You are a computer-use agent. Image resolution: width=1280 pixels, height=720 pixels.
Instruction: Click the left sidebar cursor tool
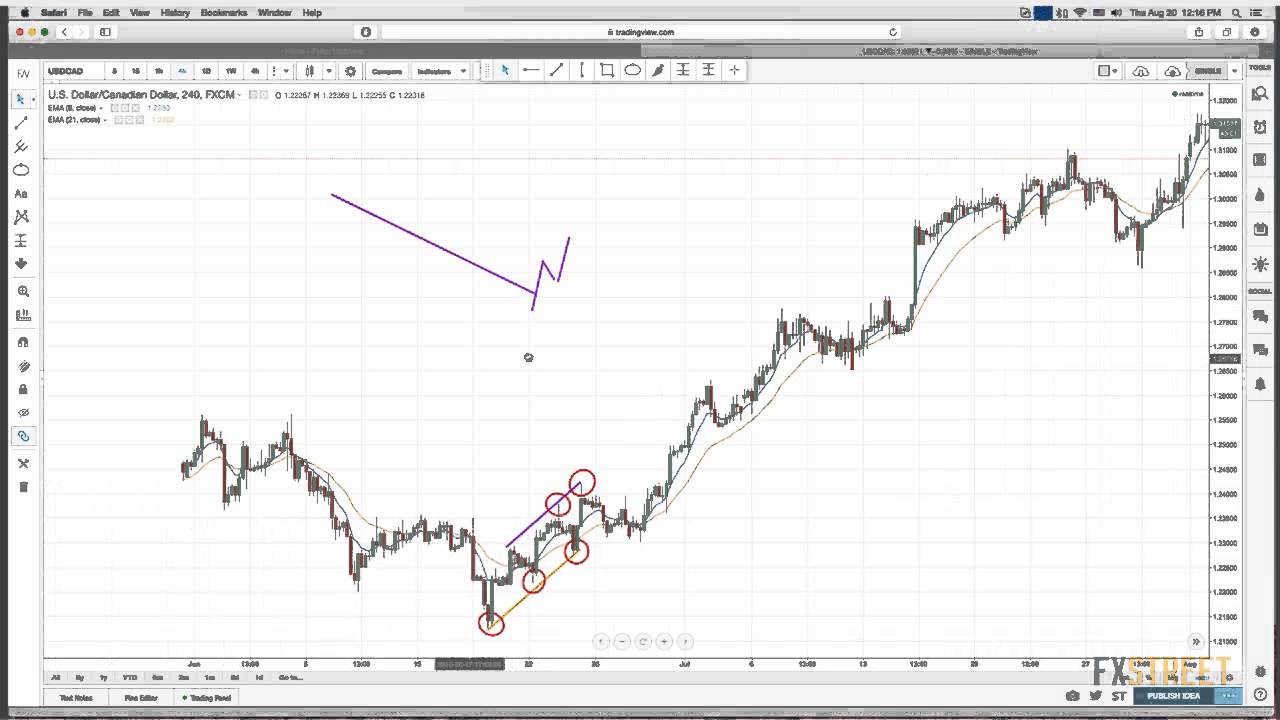pos(20,99)
